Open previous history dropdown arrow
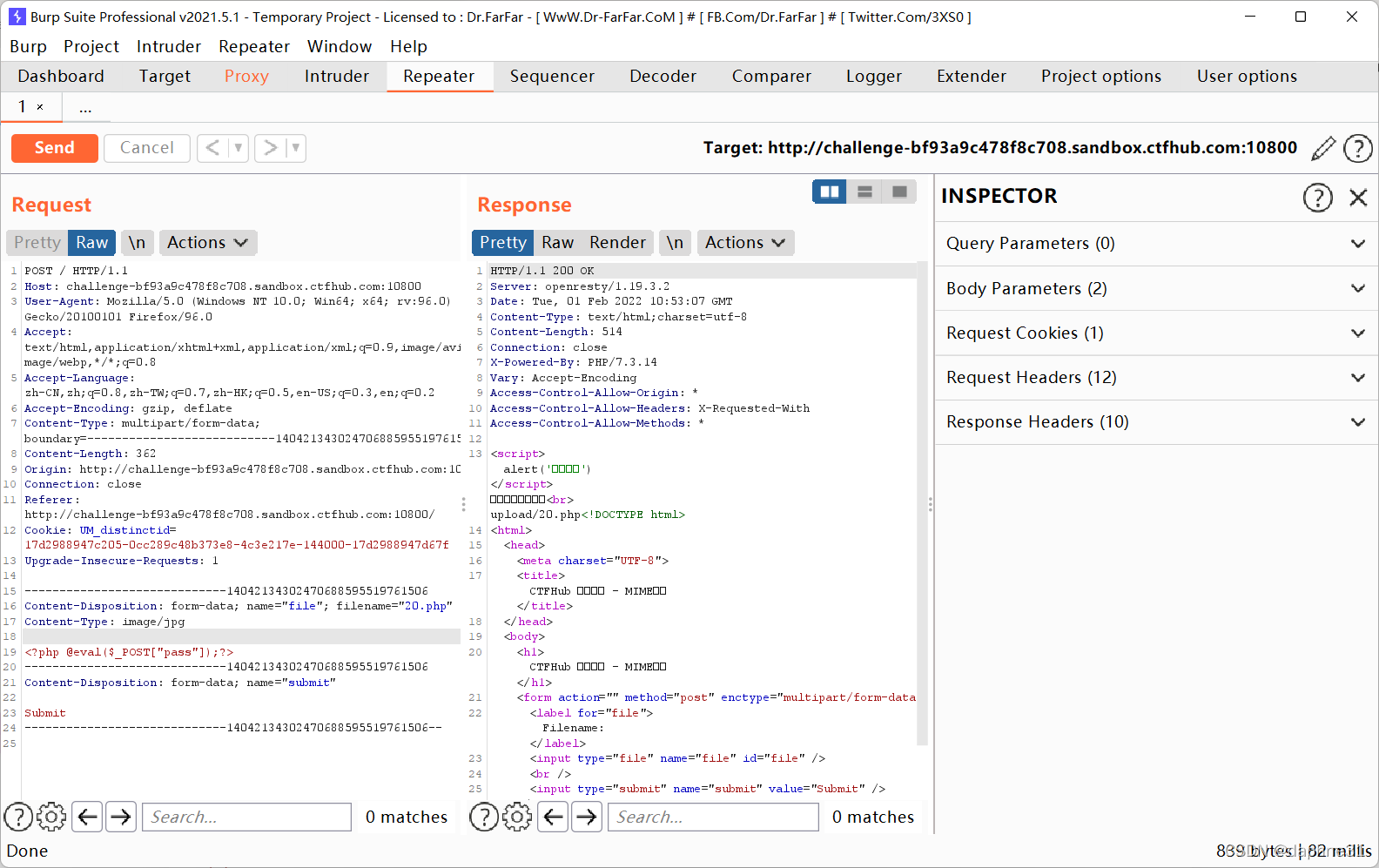This screenshot has width=1379, height=868. (239, 148)
